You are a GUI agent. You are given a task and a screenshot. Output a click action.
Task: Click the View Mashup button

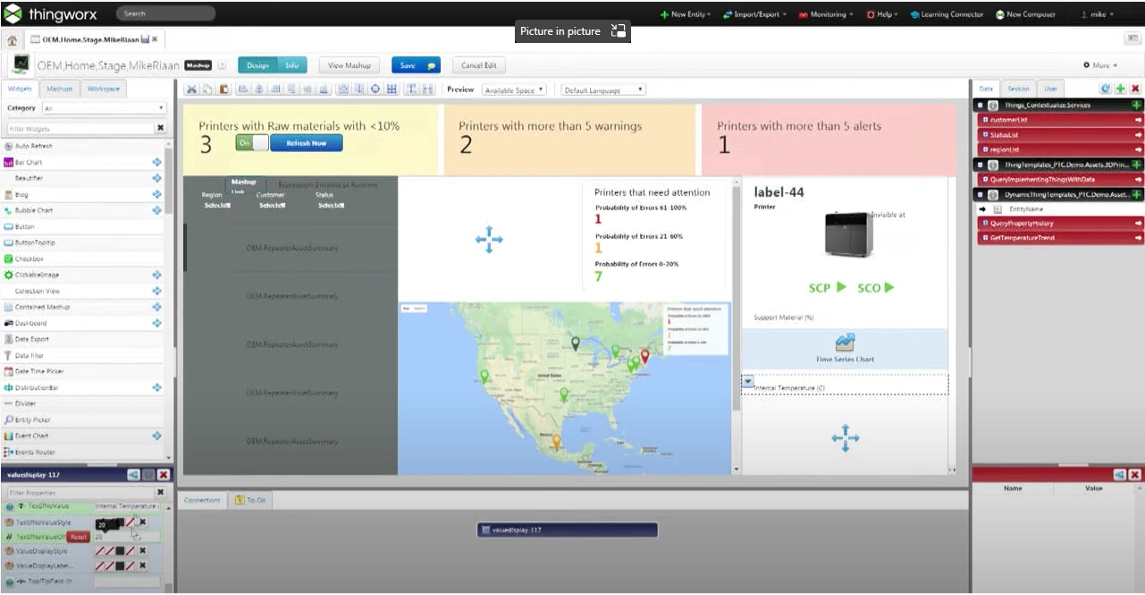[349, 65]
